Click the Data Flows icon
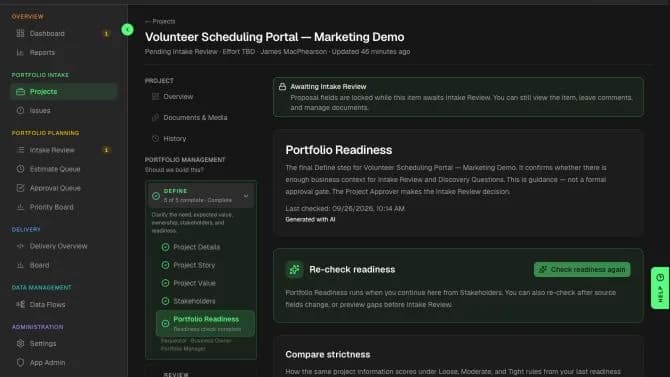This screenshot has height=377, width=670. point(20,304)
